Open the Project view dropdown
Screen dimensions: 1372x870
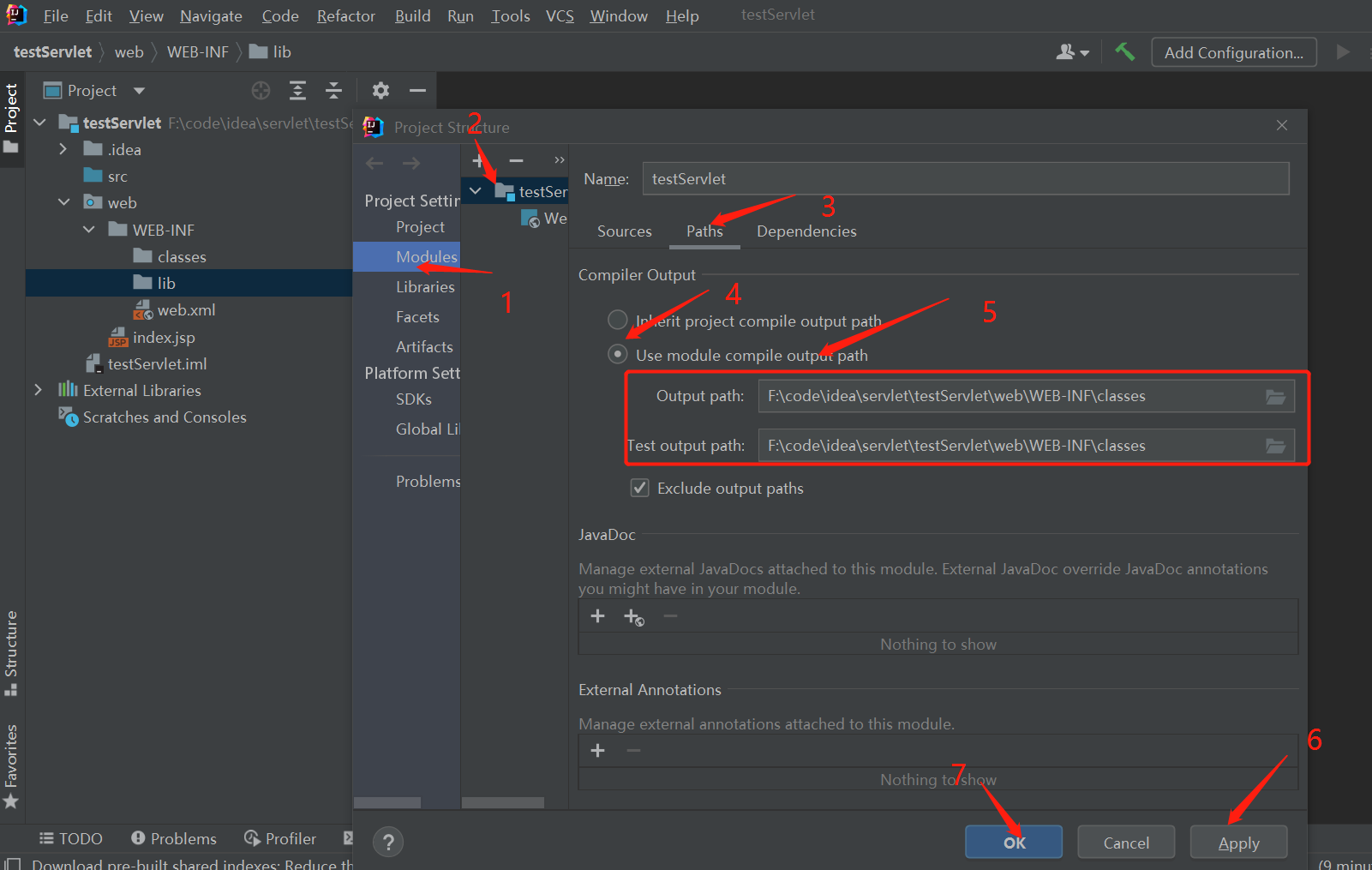point(139,90)
